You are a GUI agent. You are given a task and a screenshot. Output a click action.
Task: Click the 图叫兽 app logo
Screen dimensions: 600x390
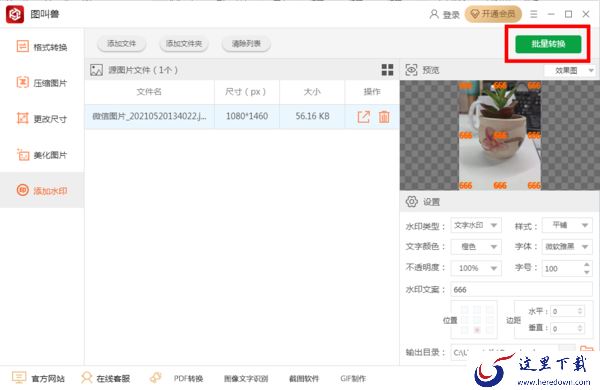15,14
